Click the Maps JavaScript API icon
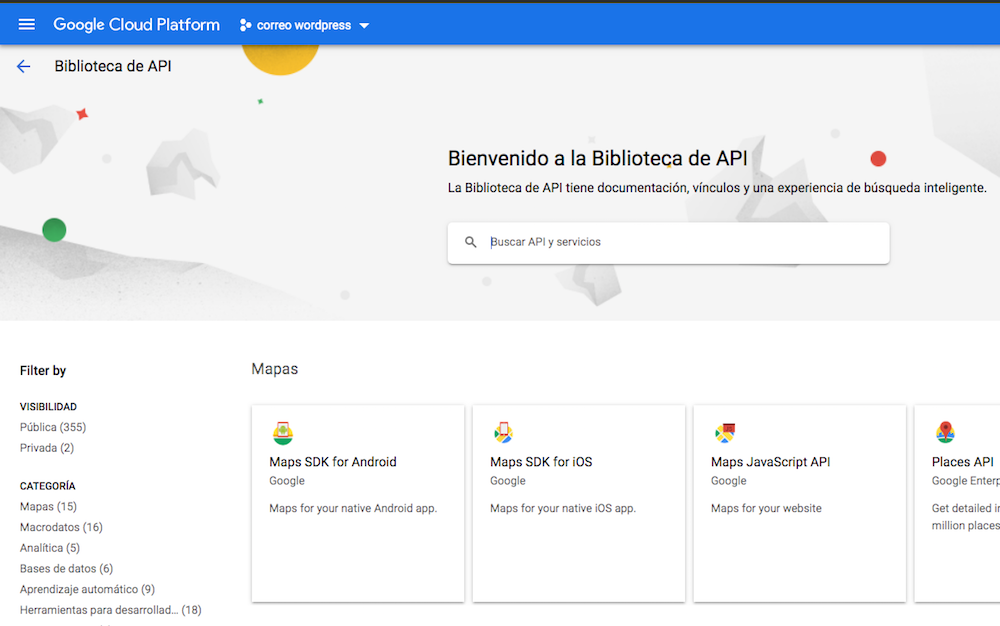 (x=724, y=433)
